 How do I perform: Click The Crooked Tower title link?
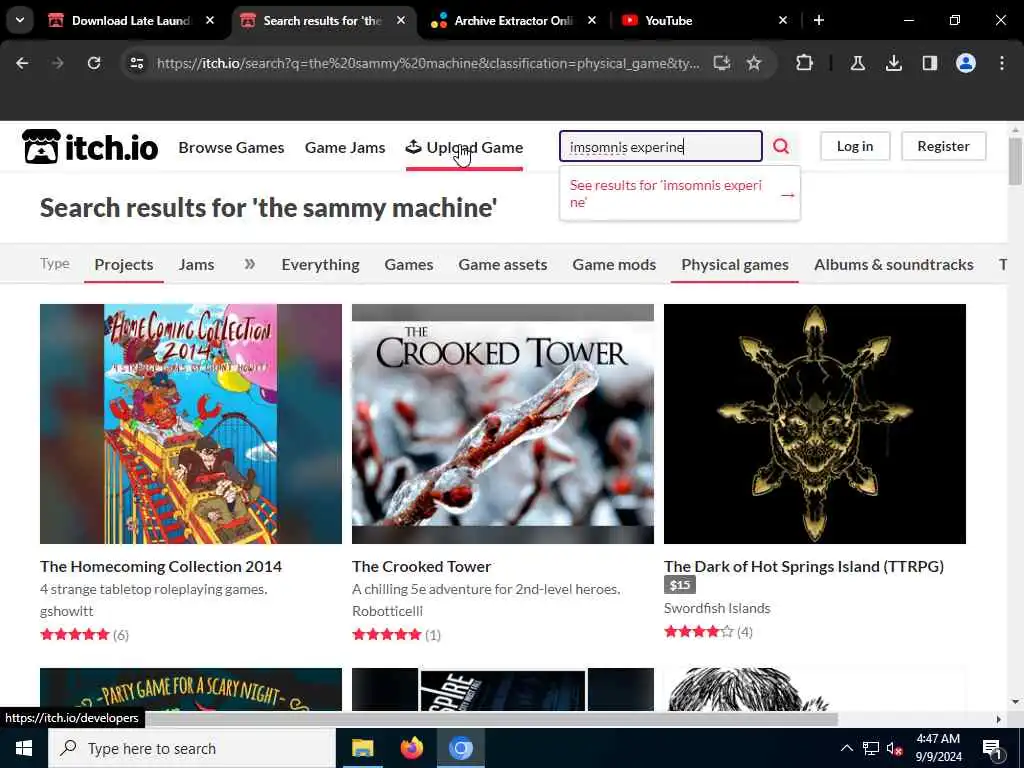pyautogui.click(x=422, y=566)
